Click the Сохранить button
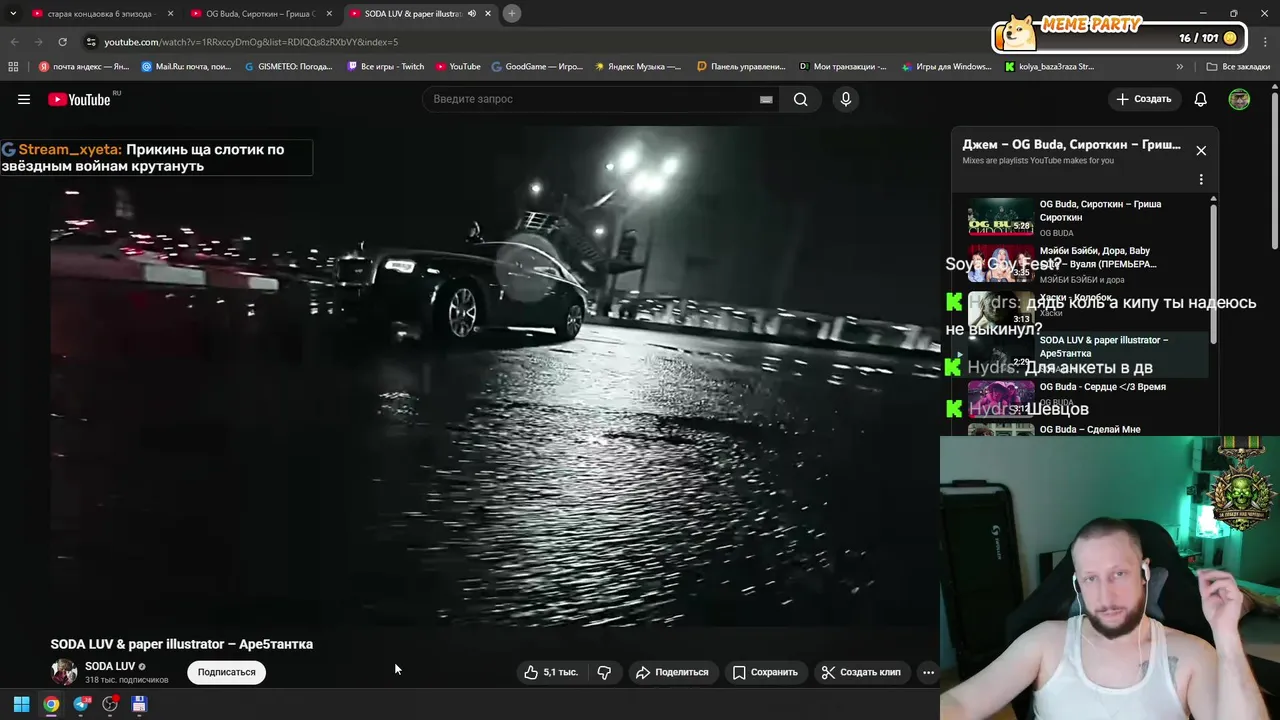 pos(765,672)
